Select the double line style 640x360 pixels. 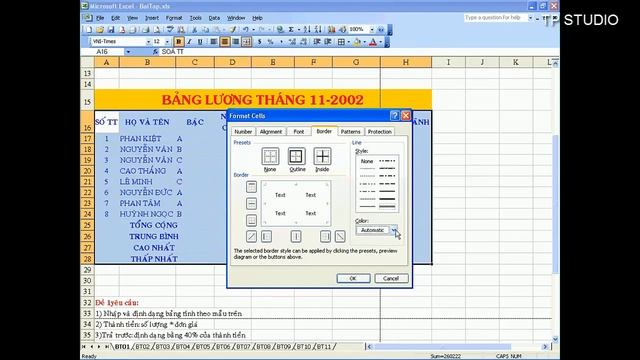point(387,207)
